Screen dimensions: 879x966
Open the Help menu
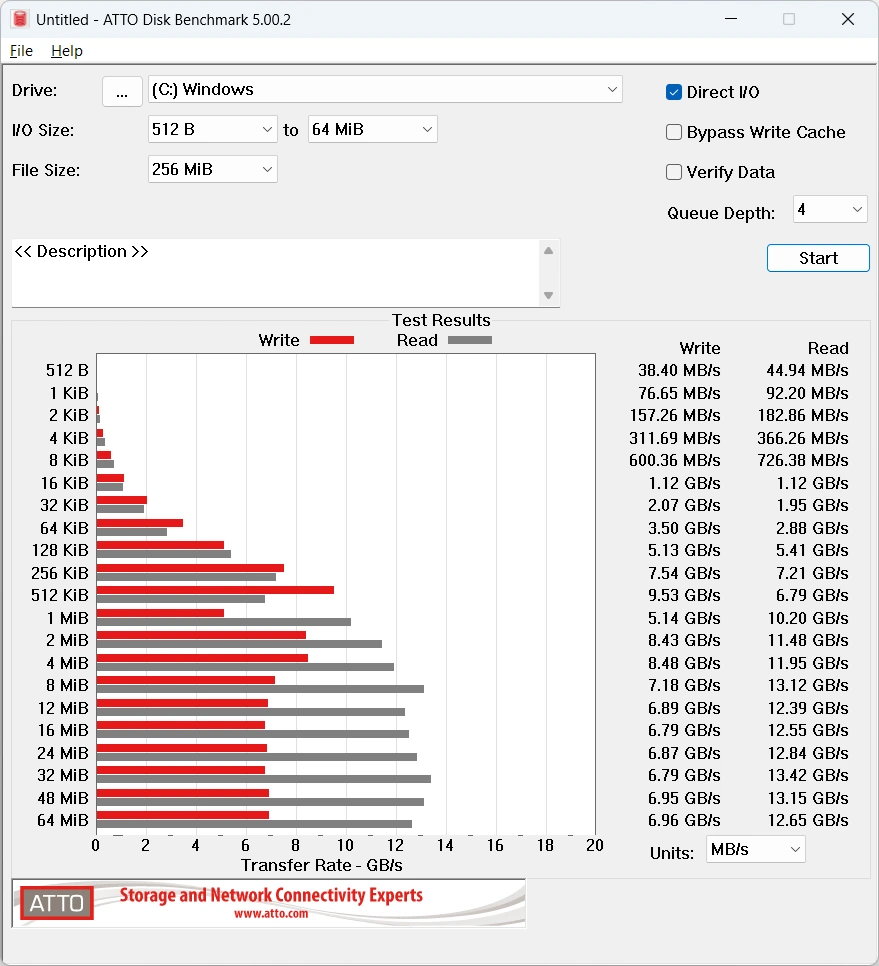point(67,51)
